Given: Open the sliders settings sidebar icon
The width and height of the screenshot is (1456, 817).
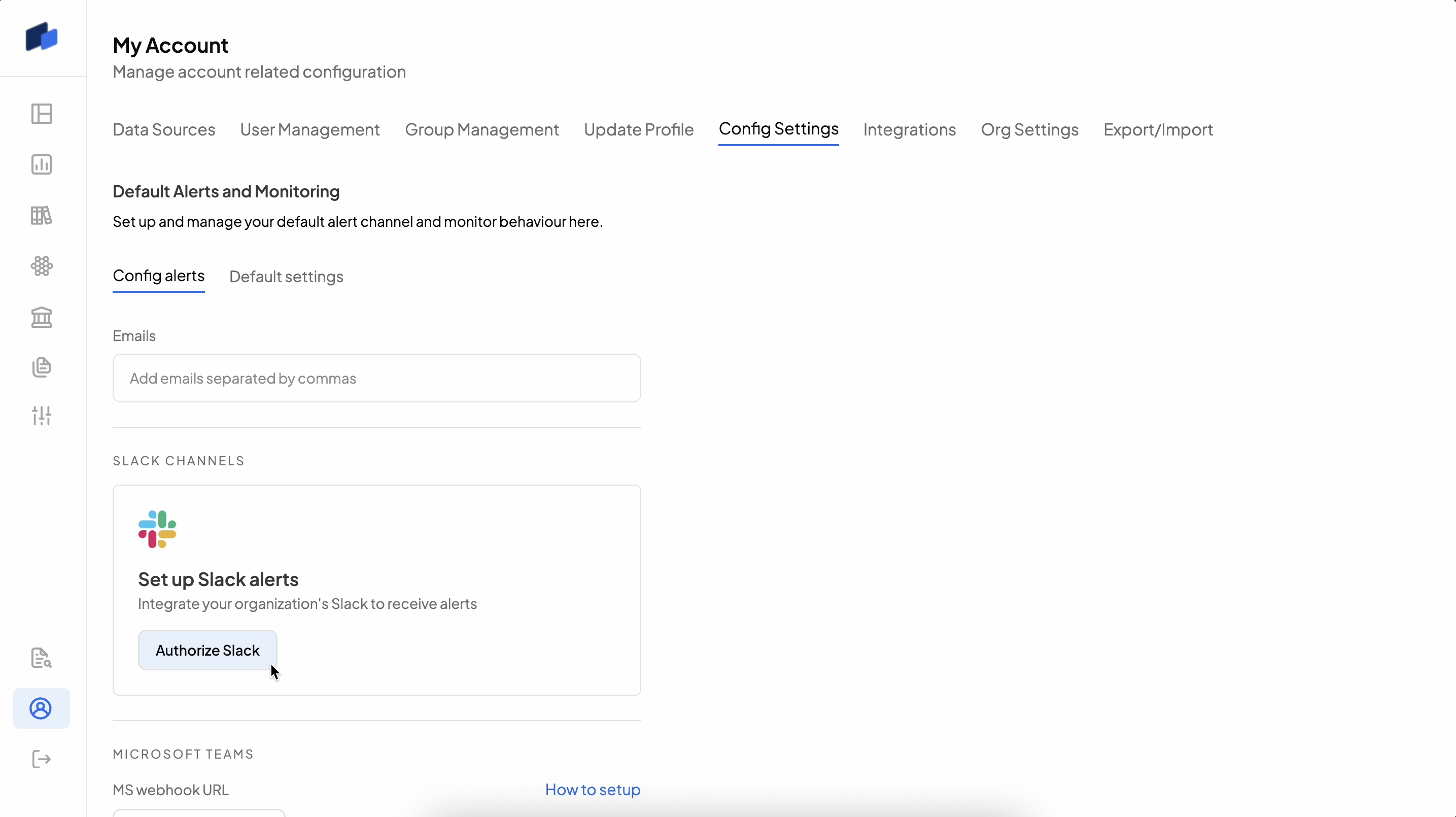Looking at the screenshot, I should click(41, 416).
